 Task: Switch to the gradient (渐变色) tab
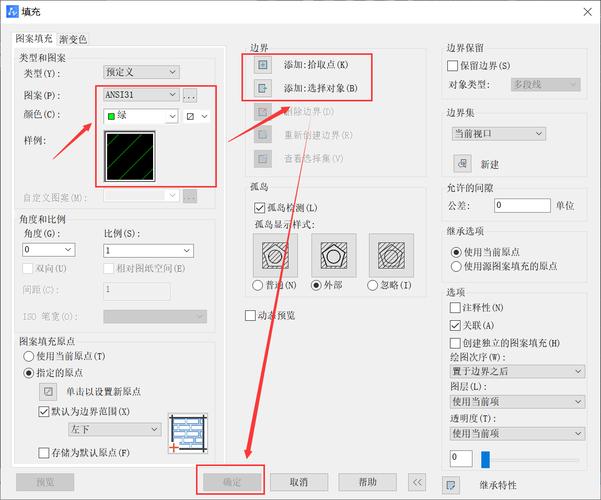(x=73, y=39)
